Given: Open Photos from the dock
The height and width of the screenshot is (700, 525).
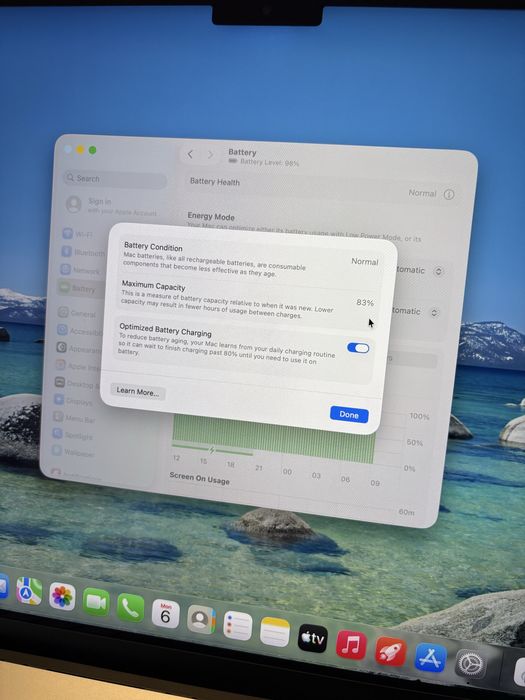Looking at the screenshot, I should [62, 596].
